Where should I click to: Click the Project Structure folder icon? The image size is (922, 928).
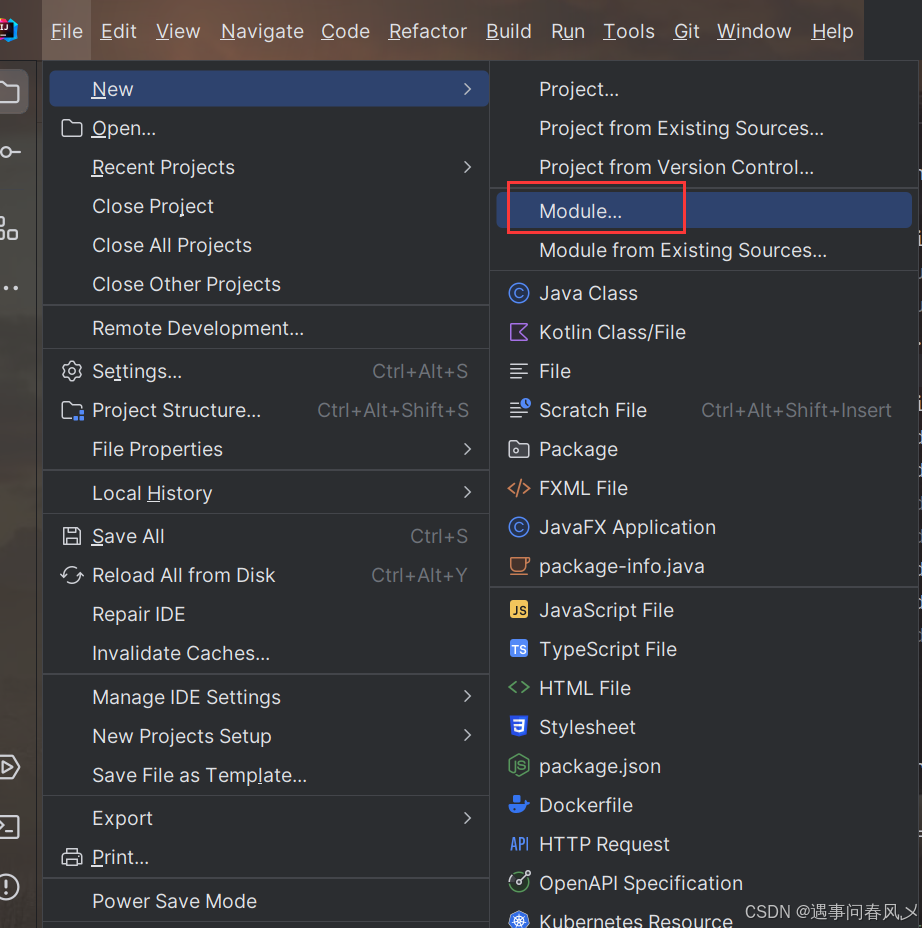click(x=73, y=411)
